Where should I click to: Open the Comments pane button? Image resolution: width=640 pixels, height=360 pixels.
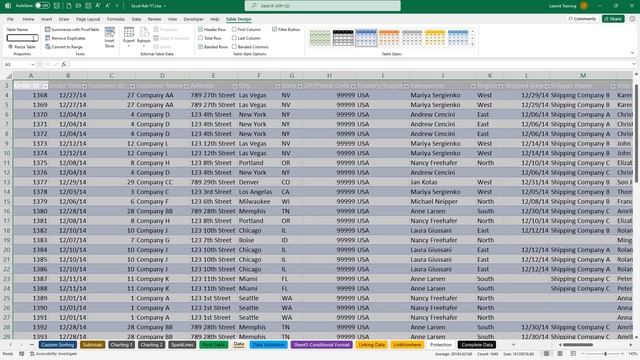pyautogui.click(x=582, y=19)
